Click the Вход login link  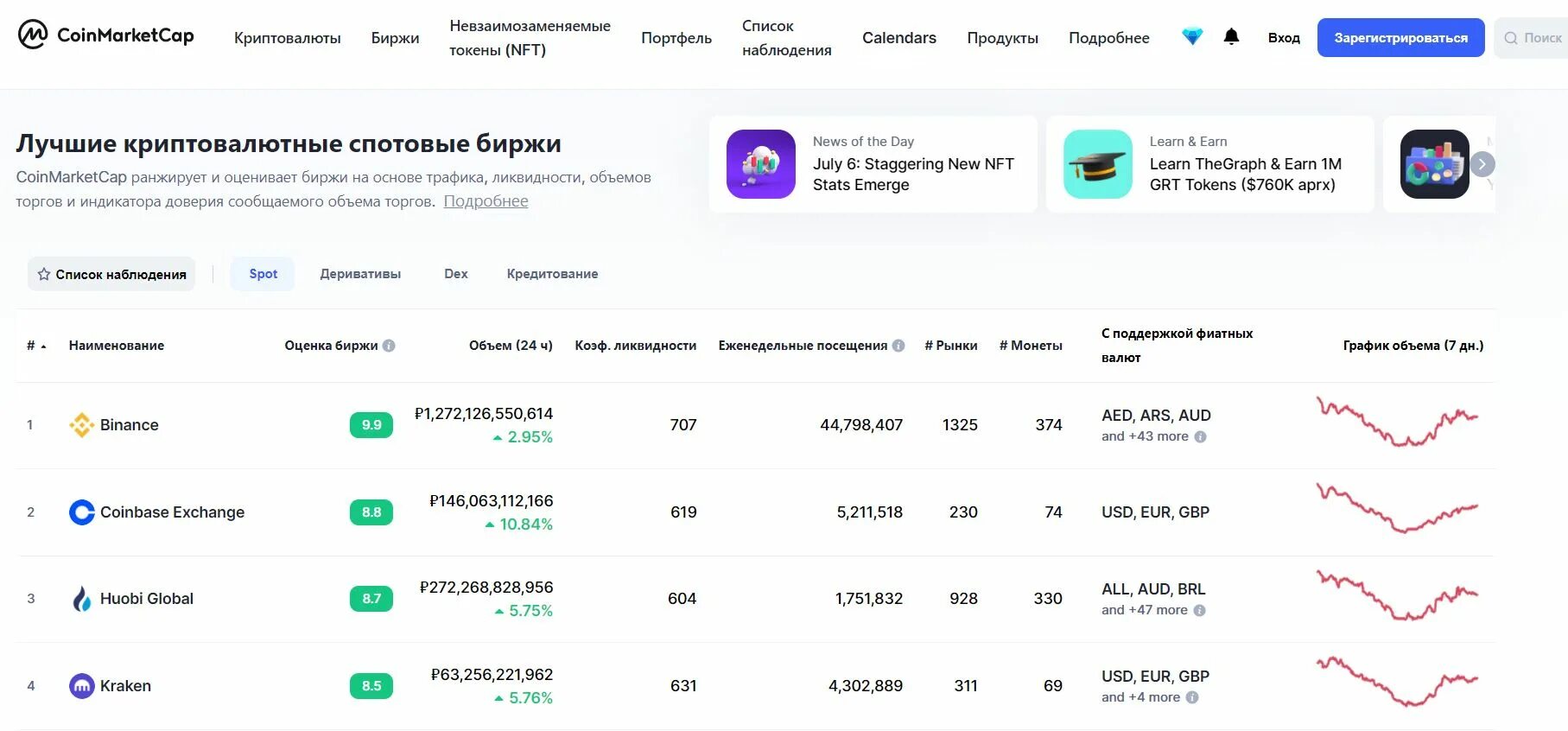(1284, 38)
